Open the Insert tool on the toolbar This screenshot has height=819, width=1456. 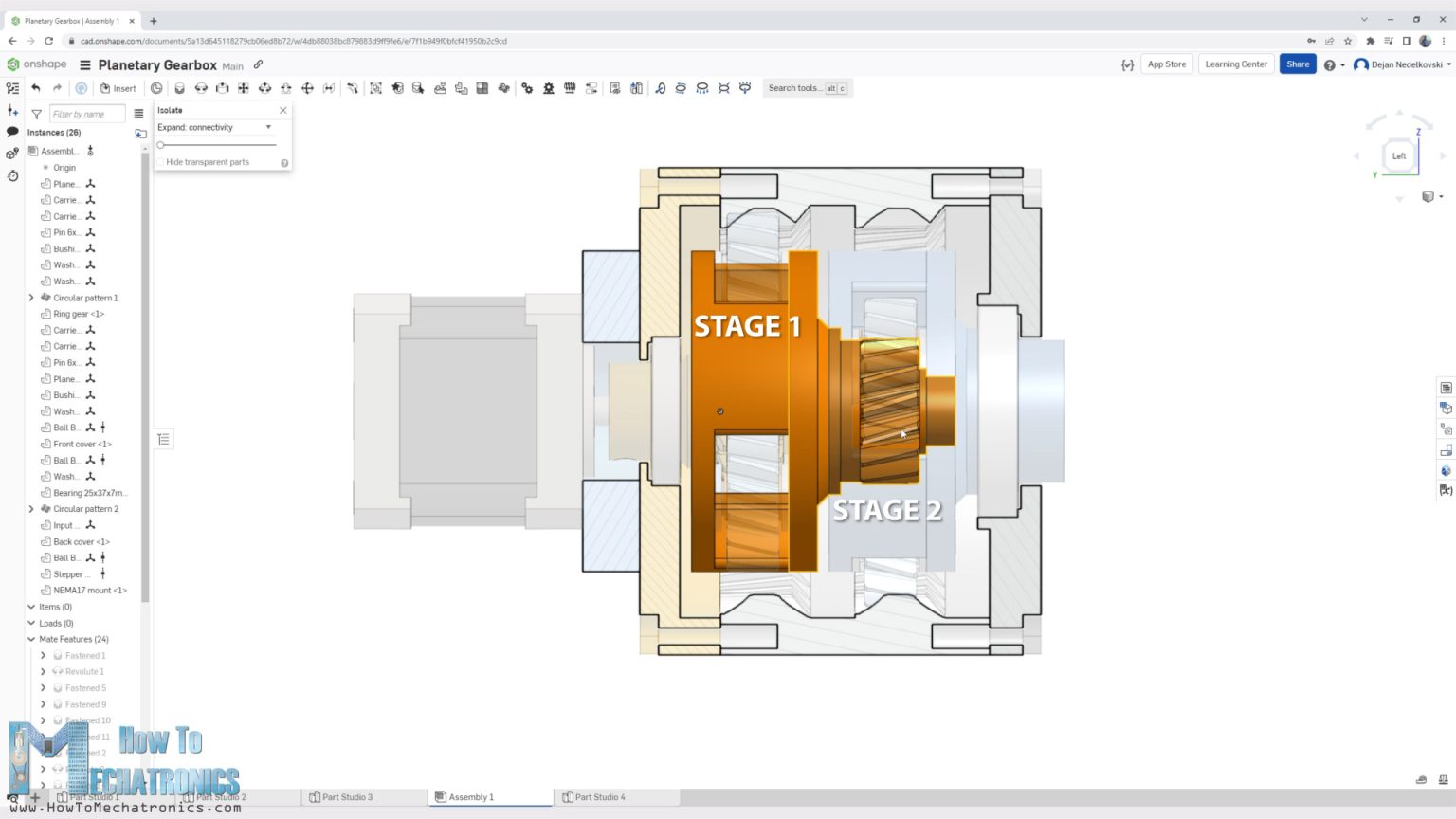click(x=118, y=88)
